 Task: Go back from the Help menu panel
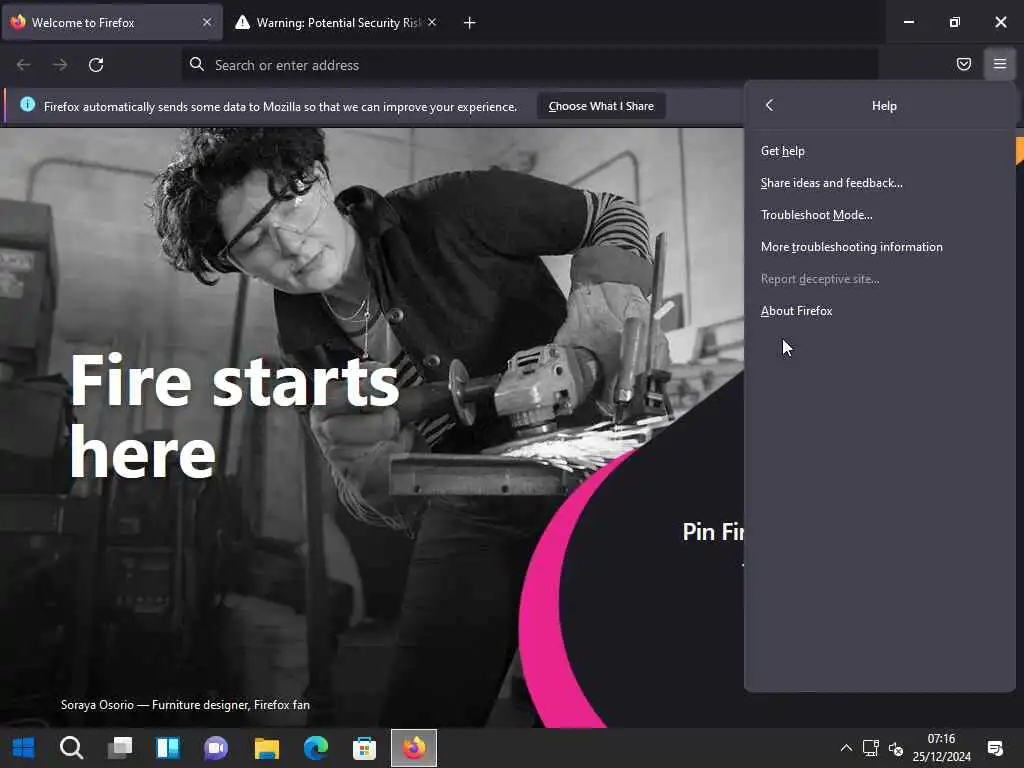click(x=769, y=105)
